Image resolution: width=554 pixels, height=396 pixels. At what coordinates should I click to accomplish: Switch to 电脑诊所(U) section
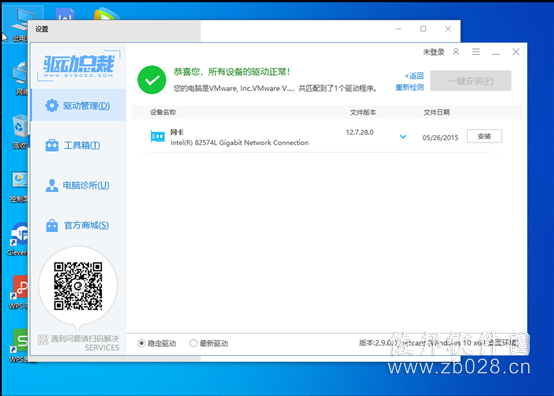click(78, 185)
